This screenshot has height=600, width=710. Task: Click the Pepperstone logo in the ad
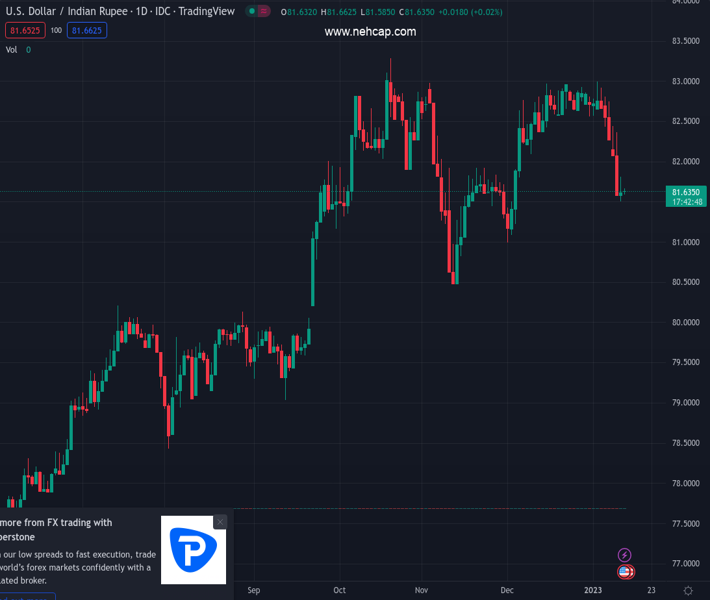pos(193,550)
